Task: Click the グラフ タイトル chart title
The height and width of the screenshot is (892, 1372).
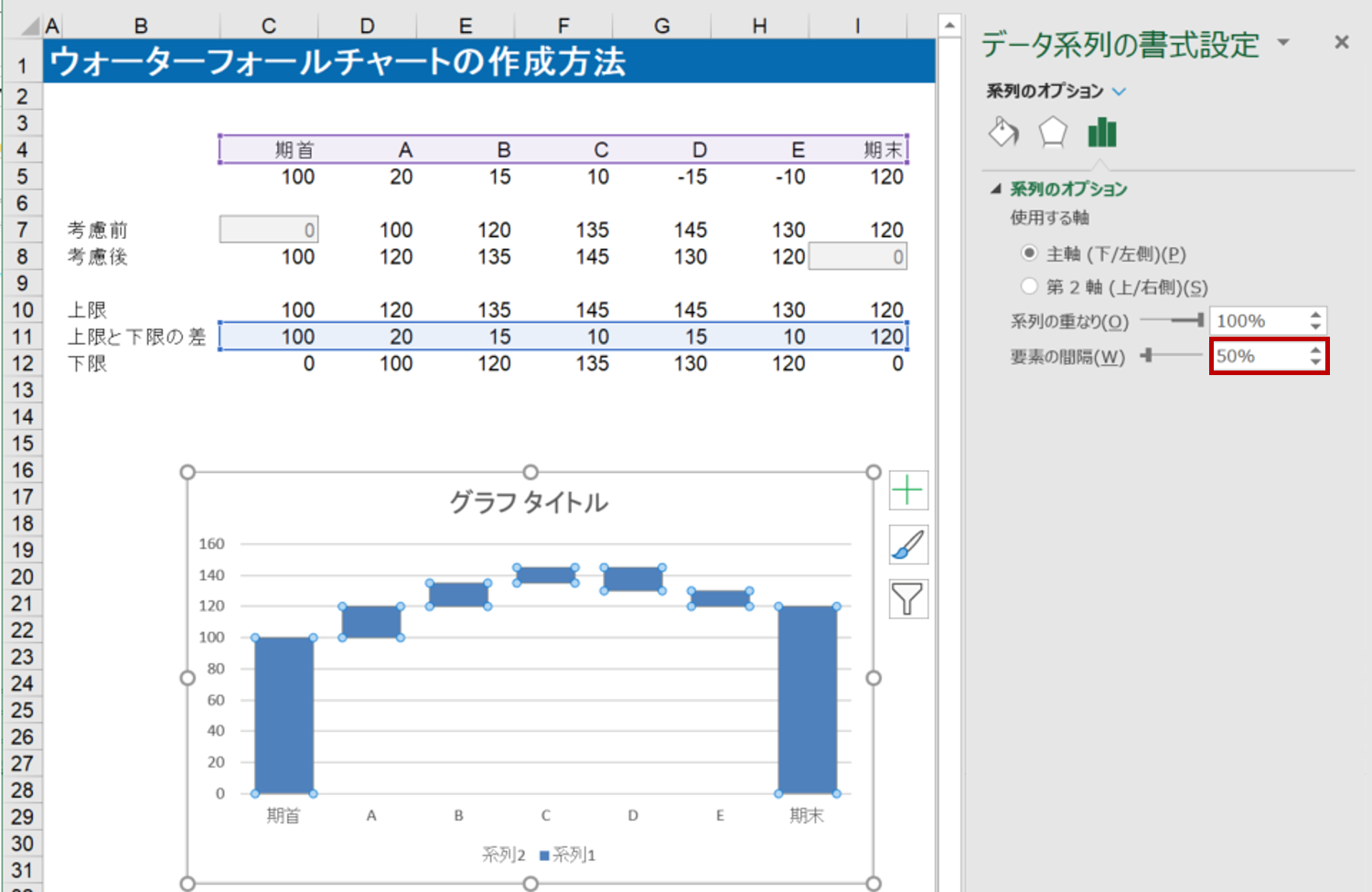Action: point(529,502)
